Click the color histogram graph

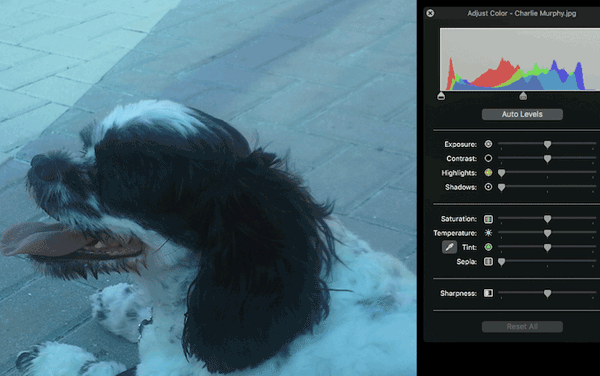(x=520, y=59)
